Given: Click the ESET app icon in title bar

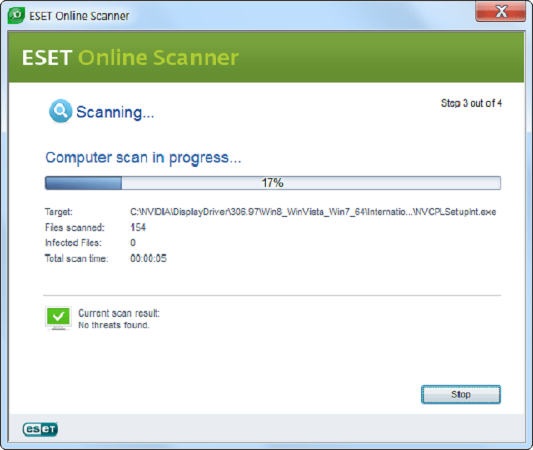Looking at the screenshot, I should (16, 16).
